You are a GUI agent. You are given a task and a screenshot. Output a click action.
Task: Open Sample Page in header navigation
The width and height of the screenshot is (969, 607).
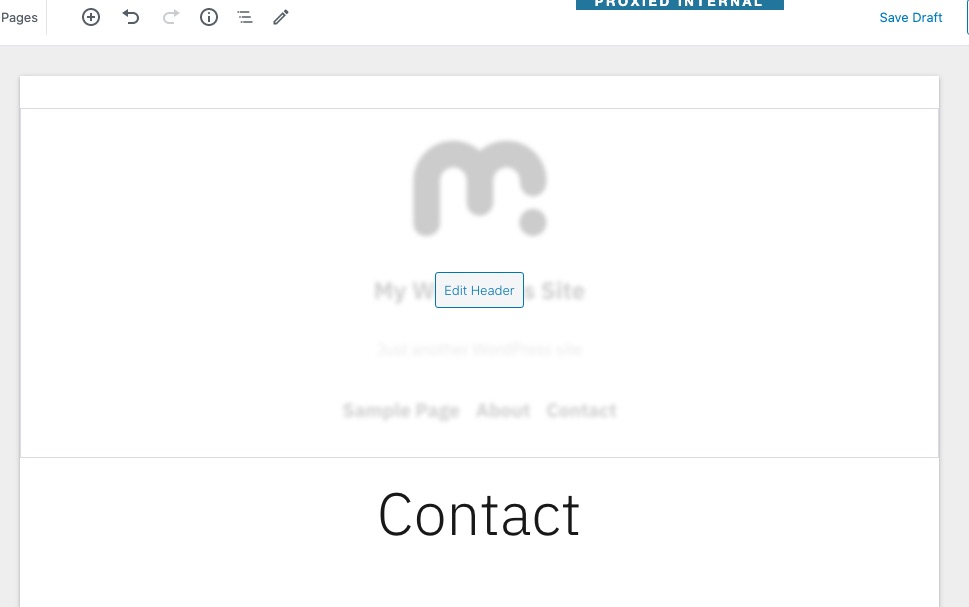(x=401, y=410)
